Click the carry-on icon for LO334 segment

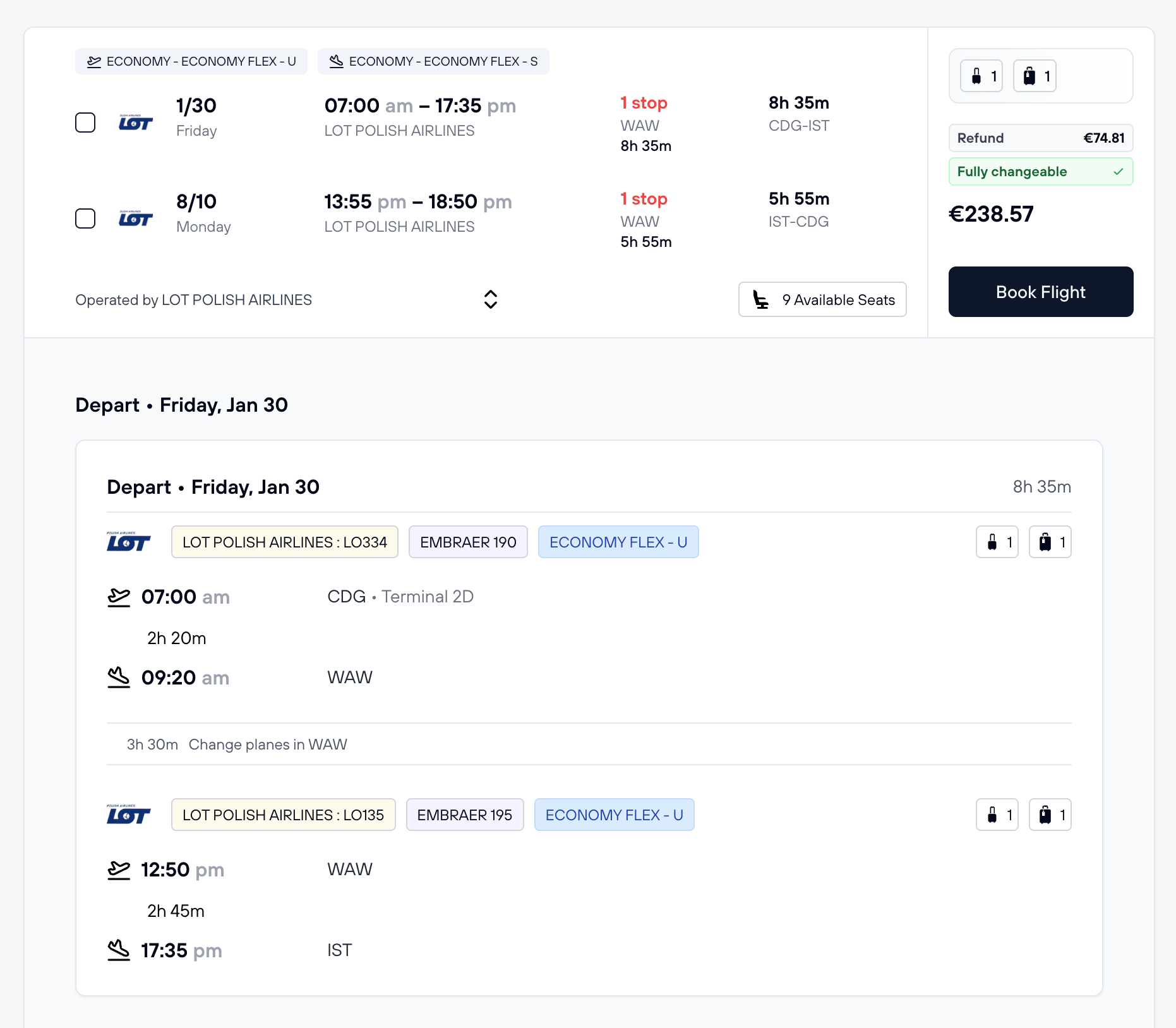click(x=996, y=542)
